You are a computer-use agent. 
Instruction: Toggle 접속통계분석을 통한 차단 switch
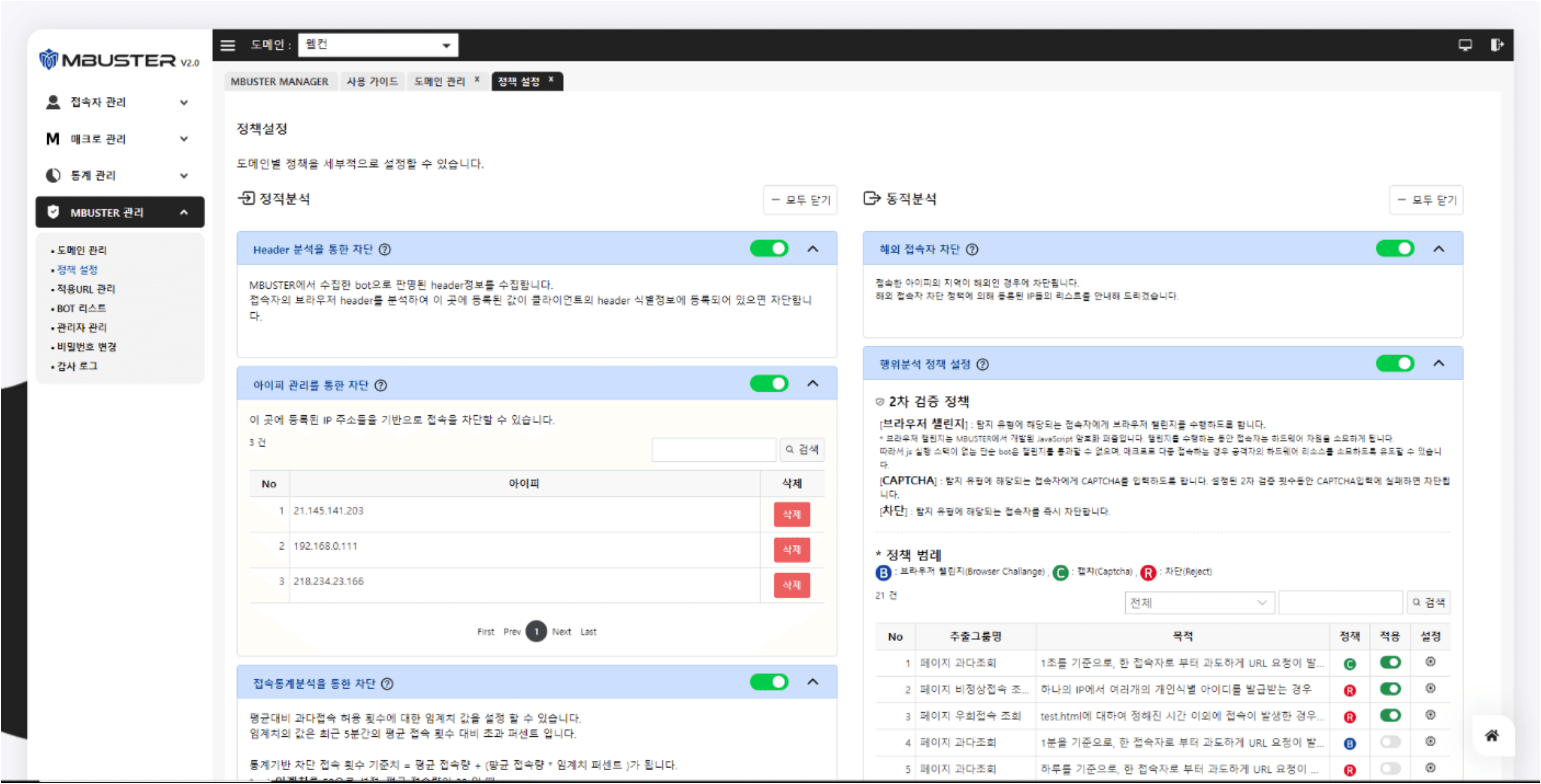click(x=769, y=682)
